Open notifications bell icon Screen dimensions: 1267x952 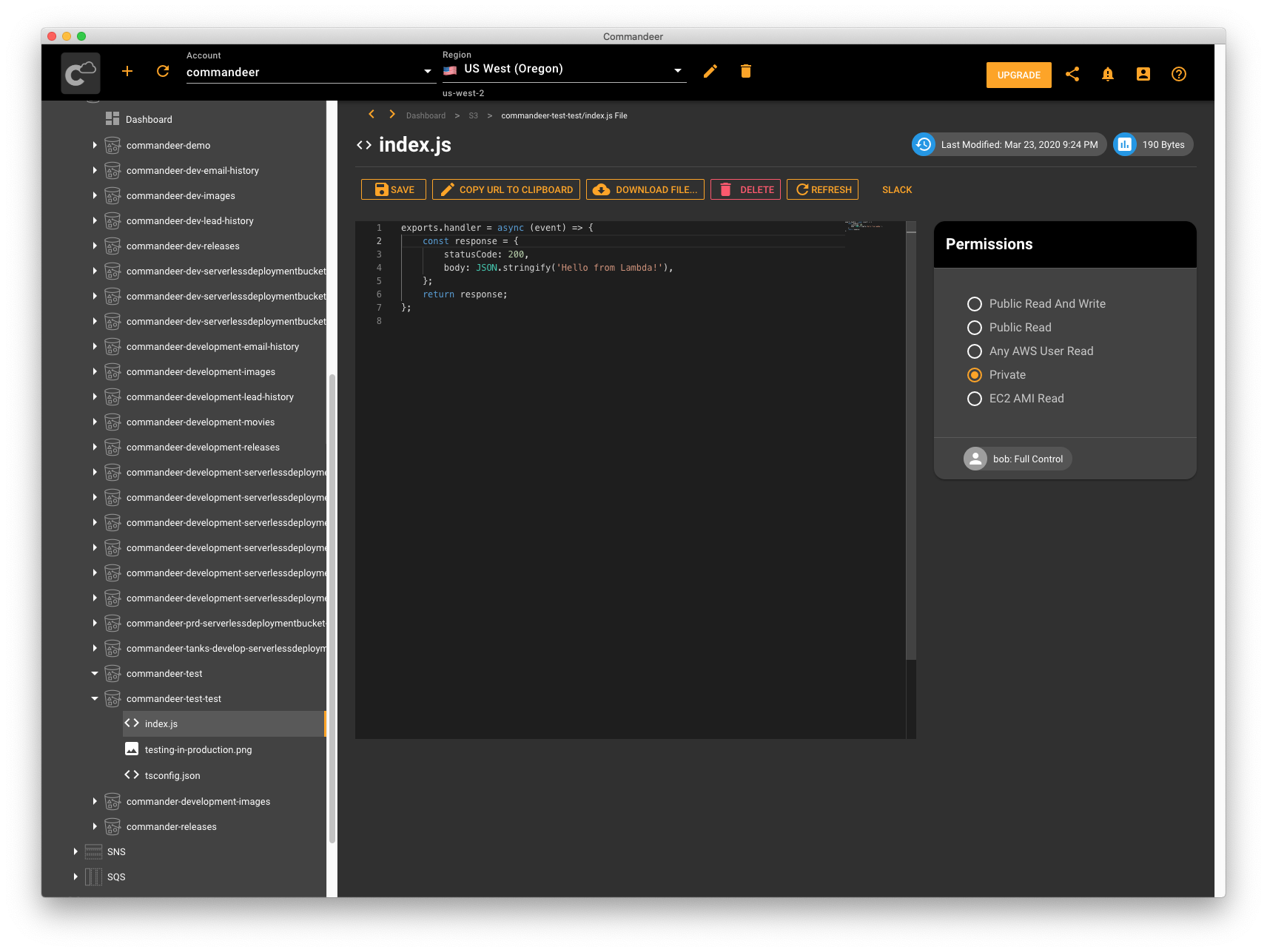click(1108, 74)
